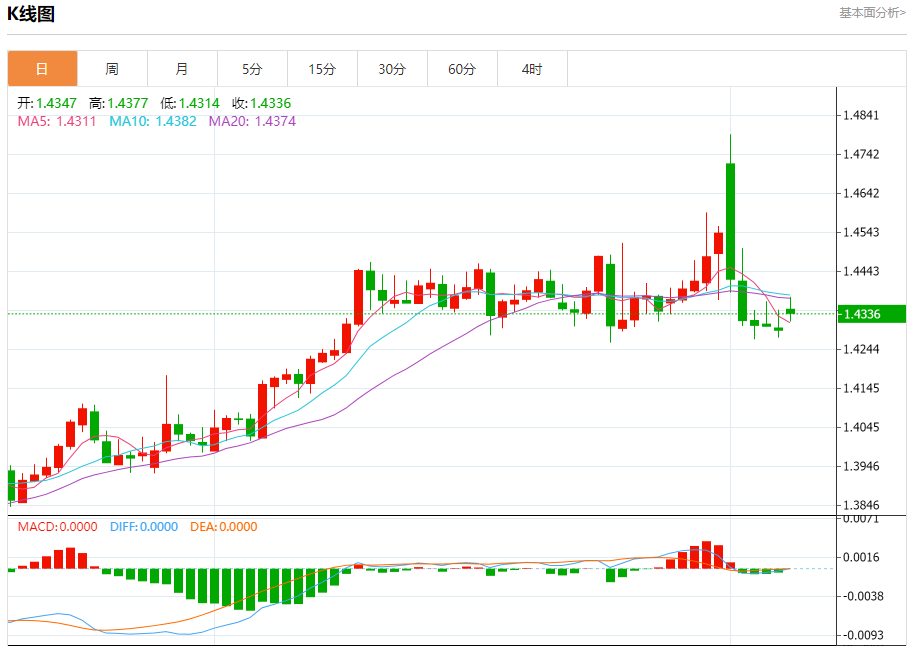Click the MACD:0.0000 indicator label

coord(57,527)
